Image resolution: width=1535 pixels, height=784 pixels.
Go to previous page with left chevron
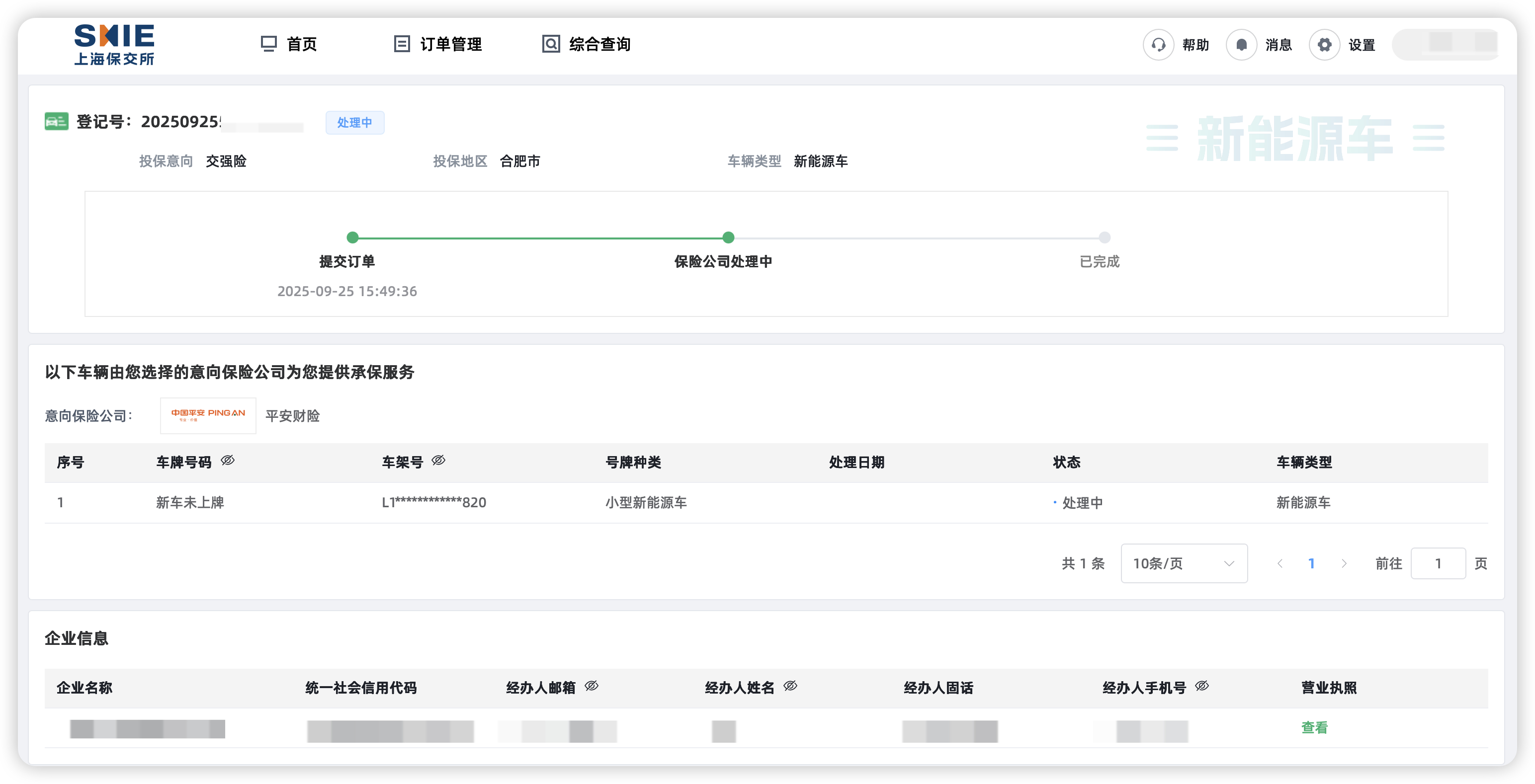[x=1279, y=563]
